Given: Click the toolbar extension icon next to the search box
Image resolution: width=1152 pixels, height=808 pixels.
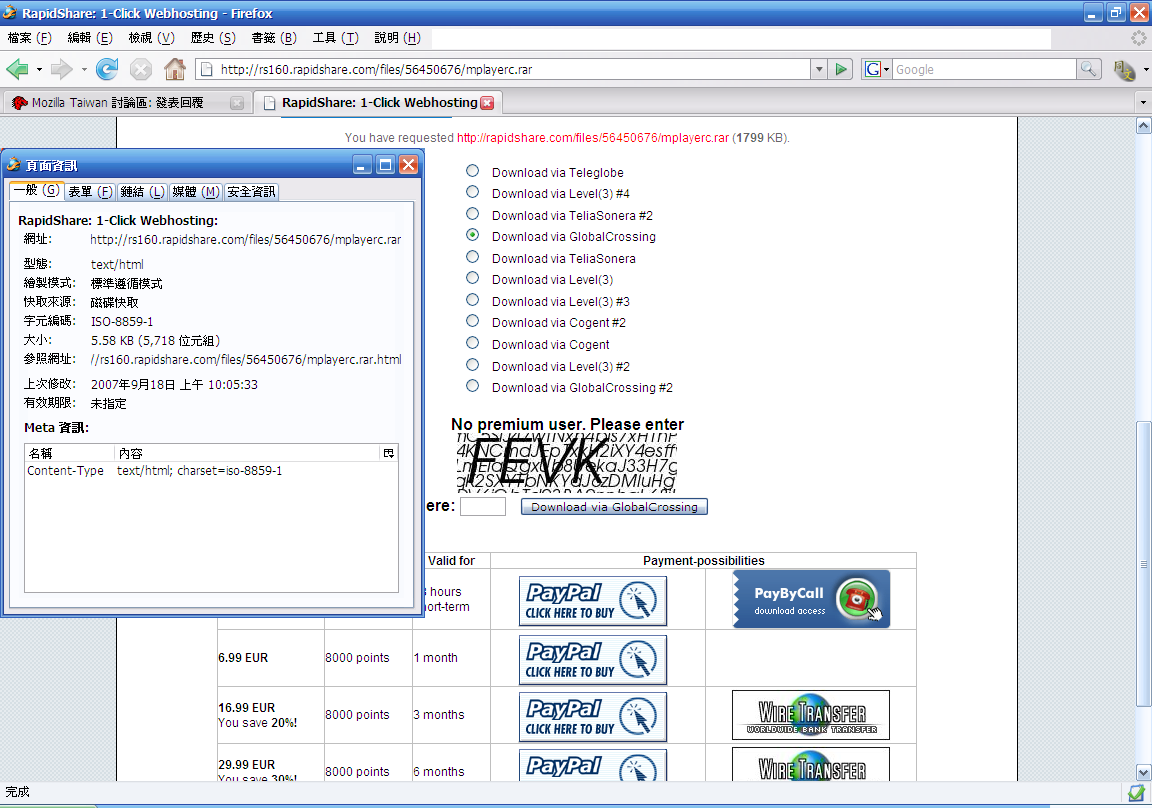Looking at the screenshot, I should 1124,71.
